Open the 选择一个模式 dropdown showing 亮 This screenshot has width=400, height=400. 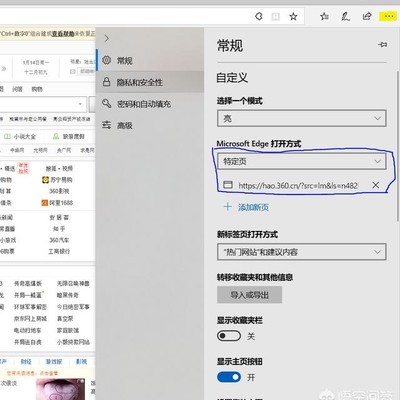click(x=302, y=118)
